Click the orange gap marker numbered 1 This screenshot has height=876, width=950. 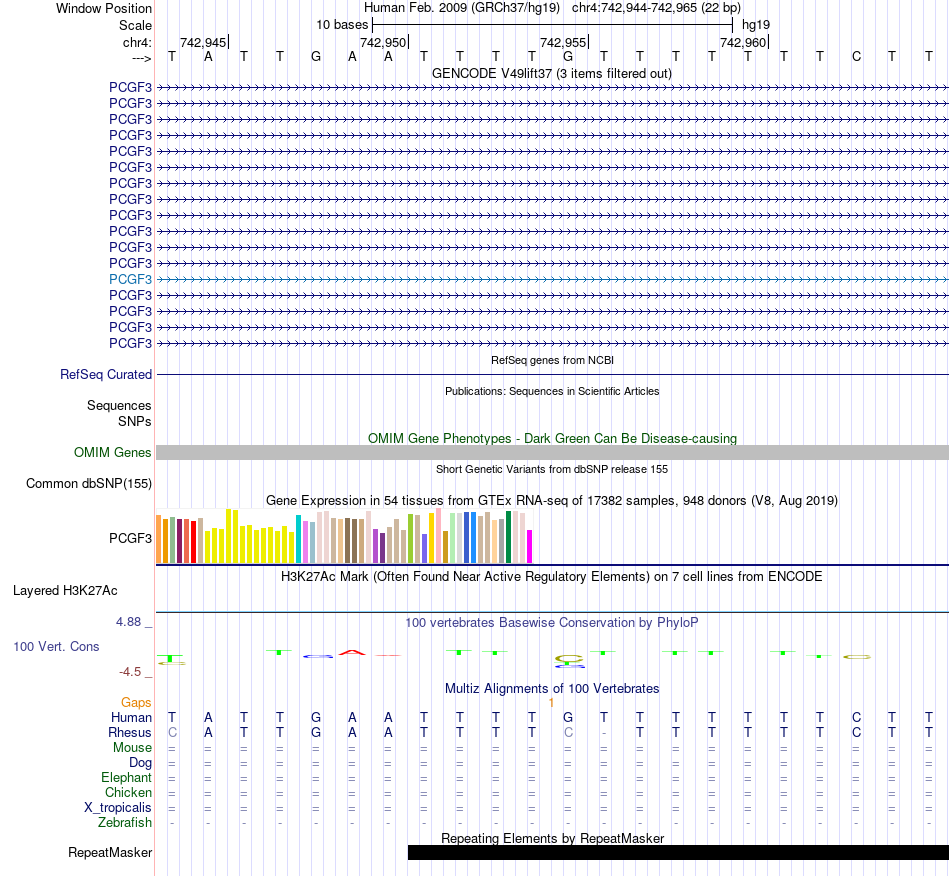(551, 703)
